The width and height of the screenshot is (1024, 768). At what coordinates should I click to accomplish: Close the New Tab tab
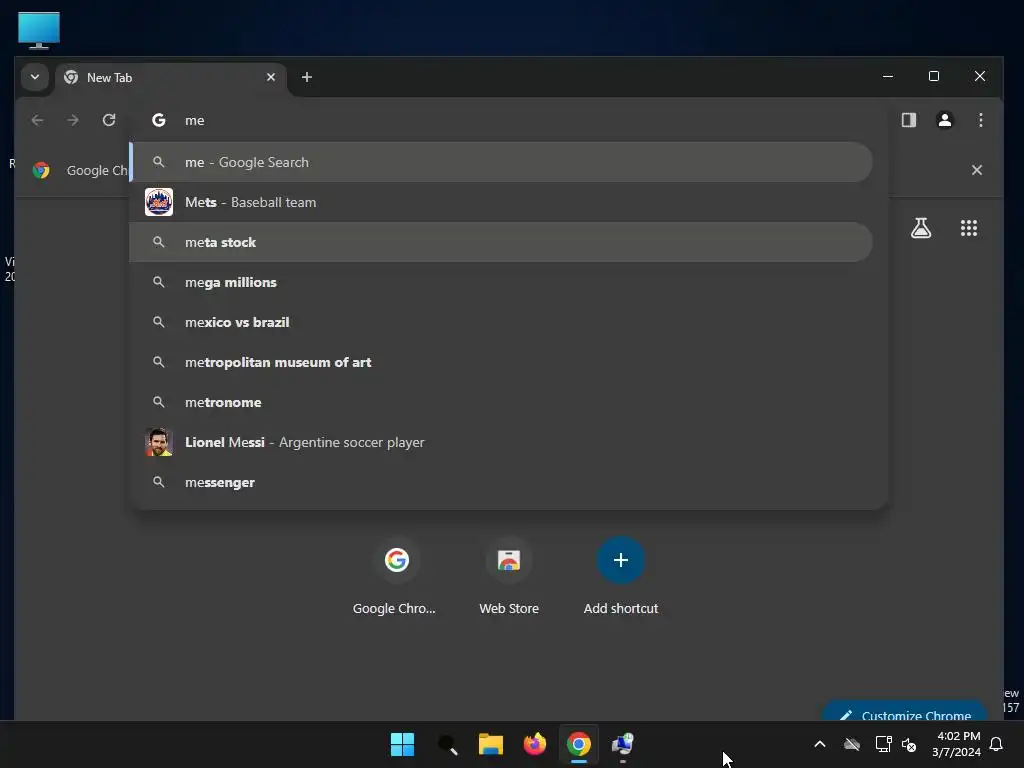[270, 77]
